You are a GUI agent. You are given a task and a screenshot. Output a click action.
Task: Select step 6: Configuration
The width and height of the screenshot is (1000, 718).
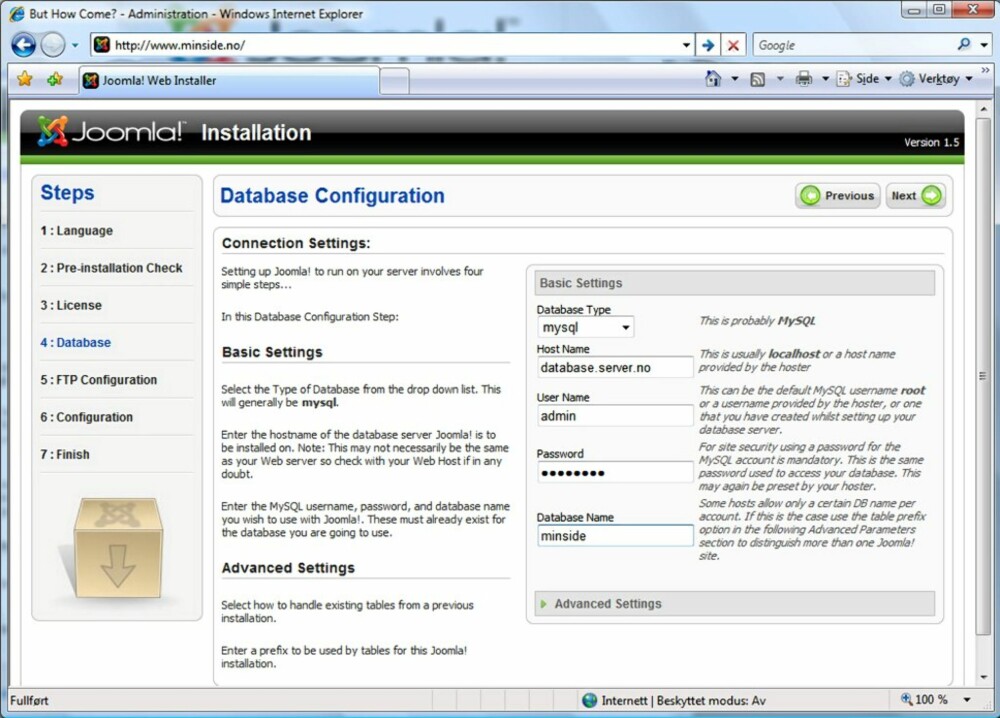[87, 417]
